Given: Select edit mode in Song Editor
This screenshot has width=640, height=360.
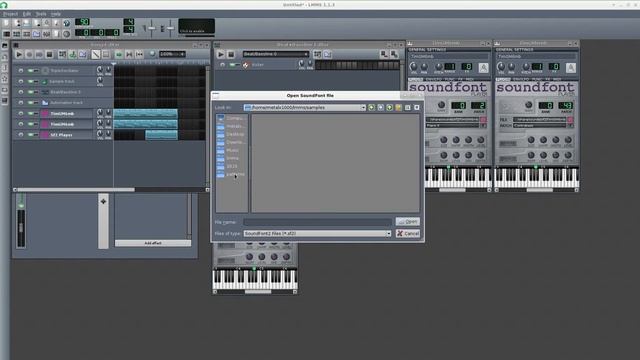Looking at the screenshot, I should coord(106,54).
